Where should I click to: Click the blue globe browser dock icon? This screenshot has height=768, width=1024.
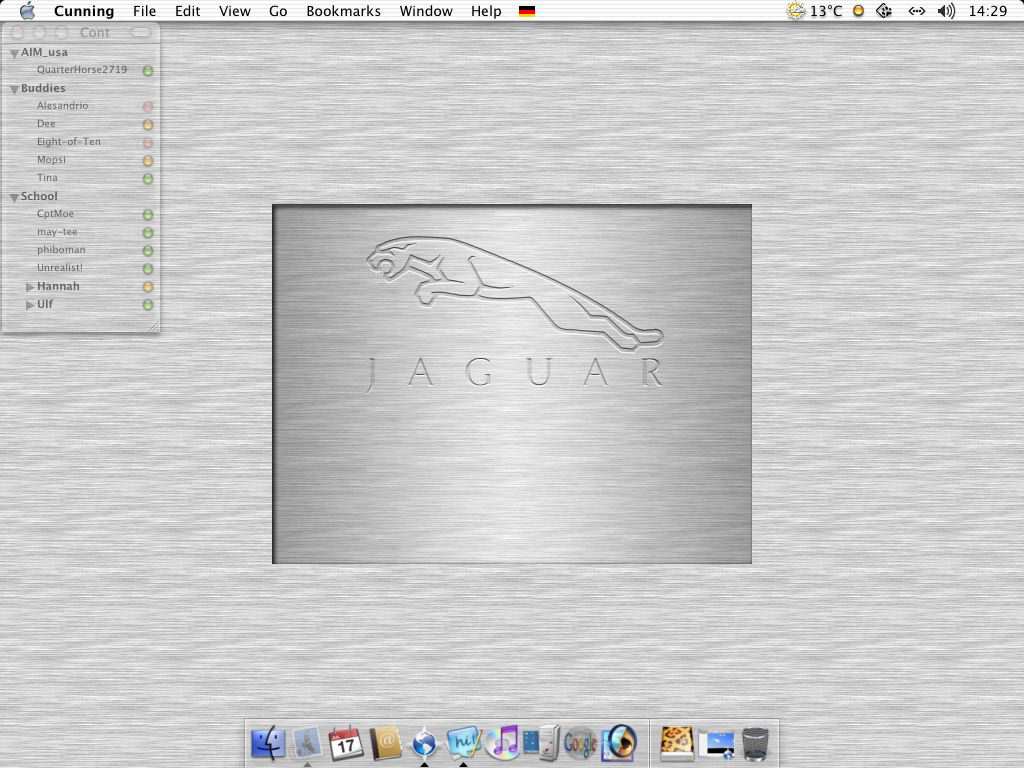424,743
